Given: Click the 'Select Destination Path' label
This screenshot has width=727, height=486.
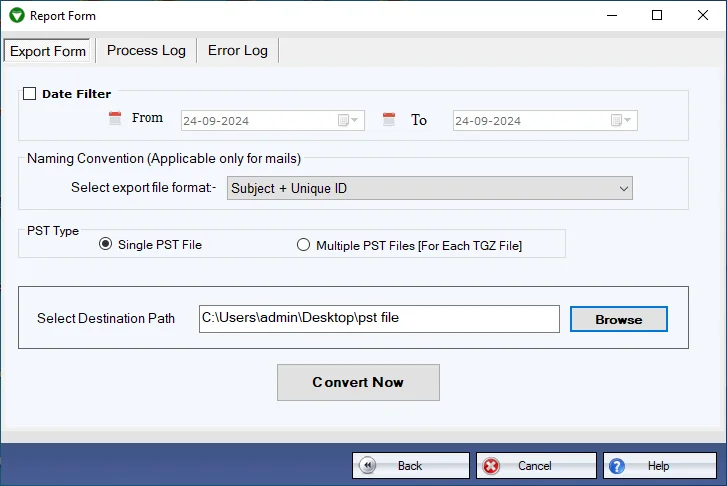Looking at the screenshot, I should [x=106, y=319].
